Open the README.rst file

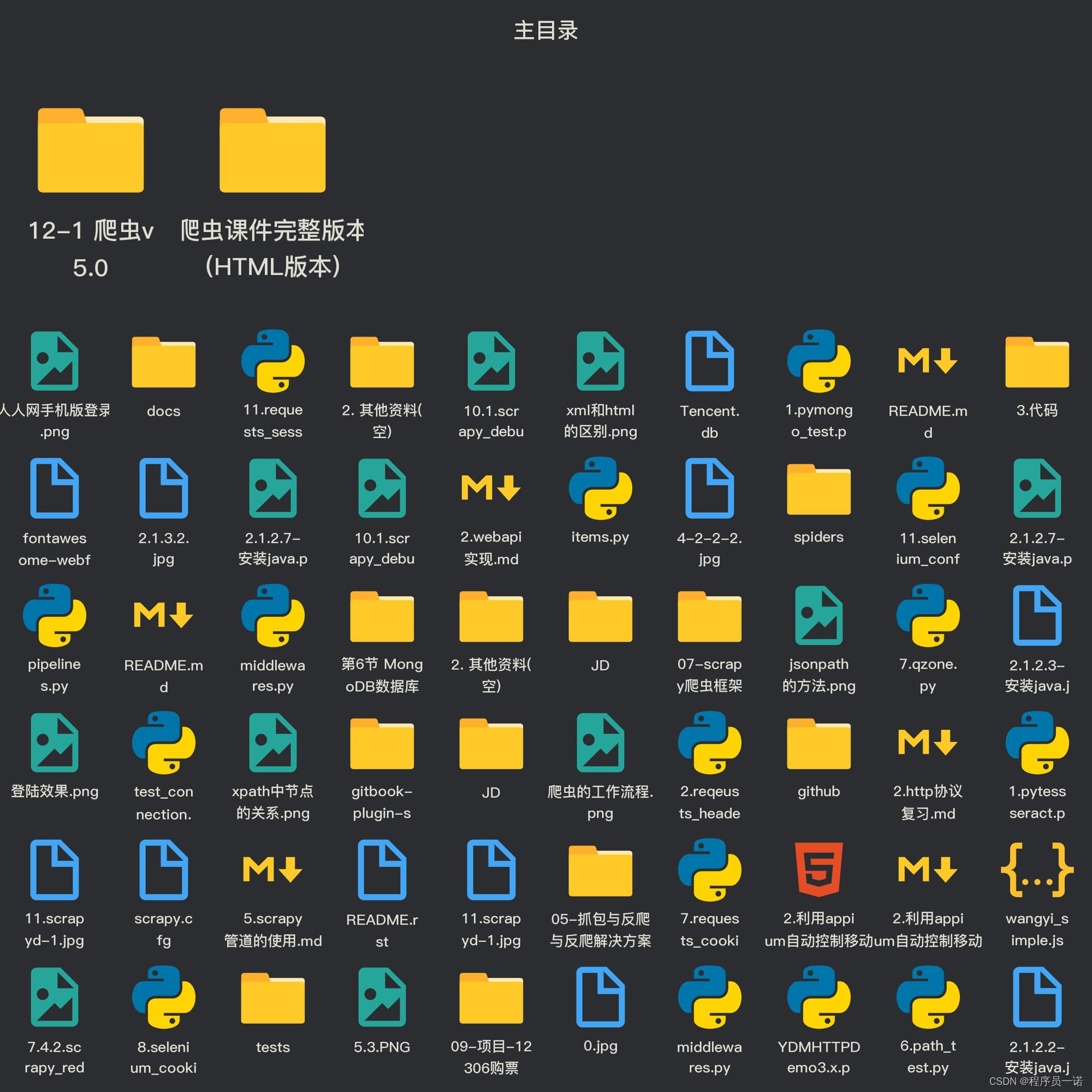click(x=382, y=870)
